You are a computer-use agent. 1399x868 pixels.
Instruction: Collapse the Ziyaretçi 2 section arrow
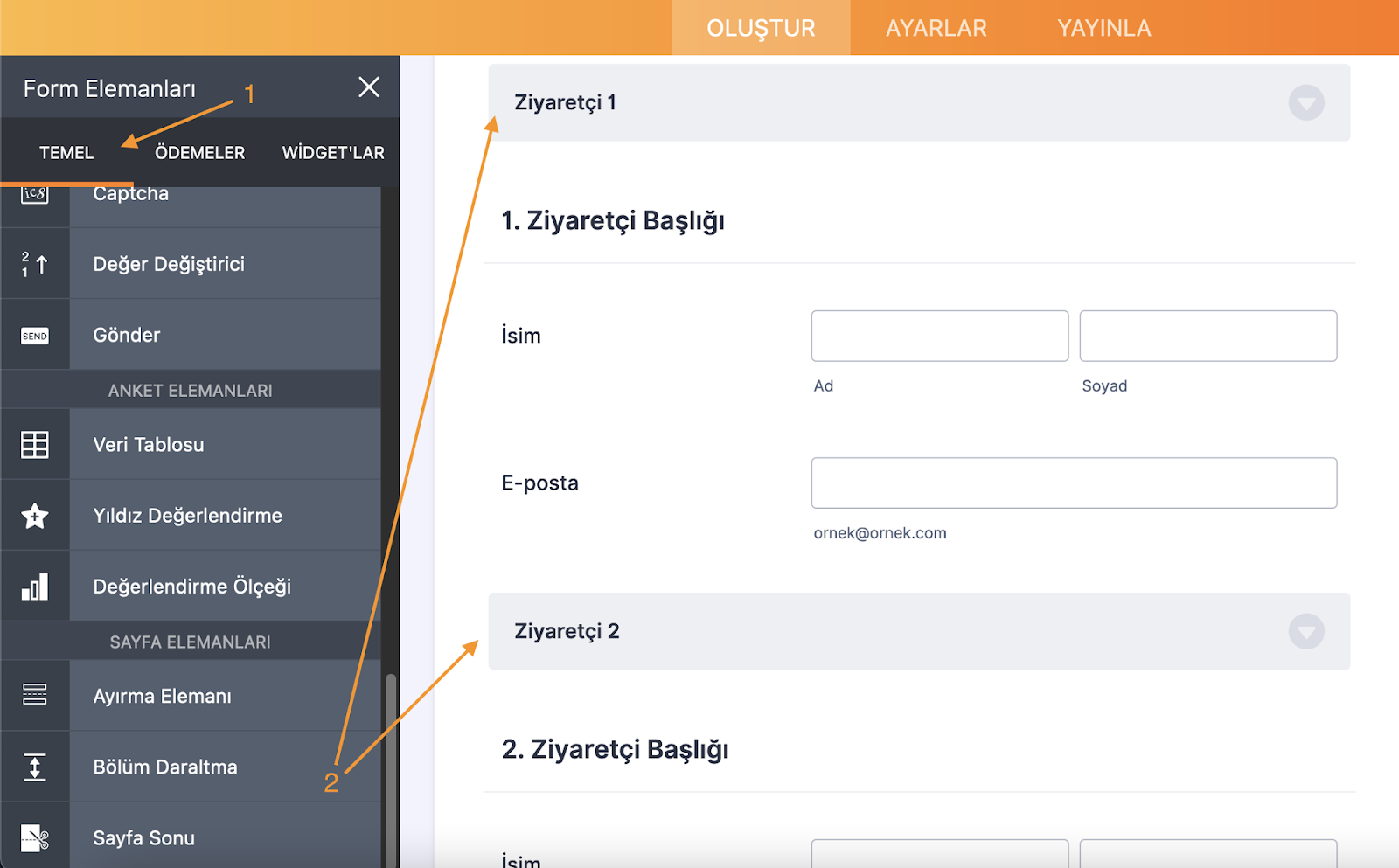[1306, 632]
